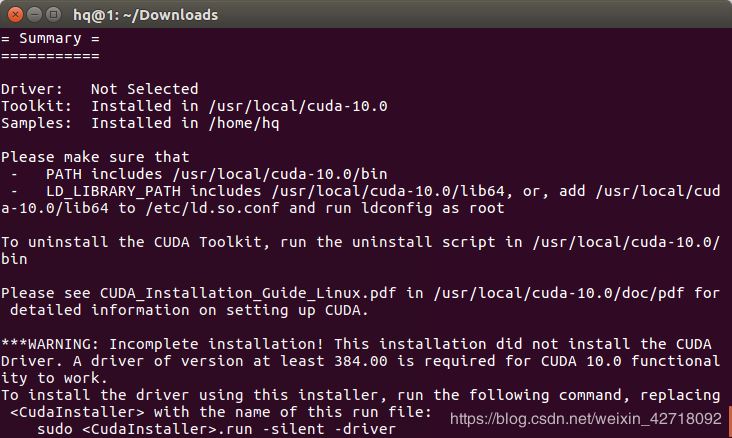Image resolution: width=732 pixels, height=438 pixels.
Task: Click the 'sudo <CudaInstaller>.run -silent -driver' command
Action: [215, 429]
